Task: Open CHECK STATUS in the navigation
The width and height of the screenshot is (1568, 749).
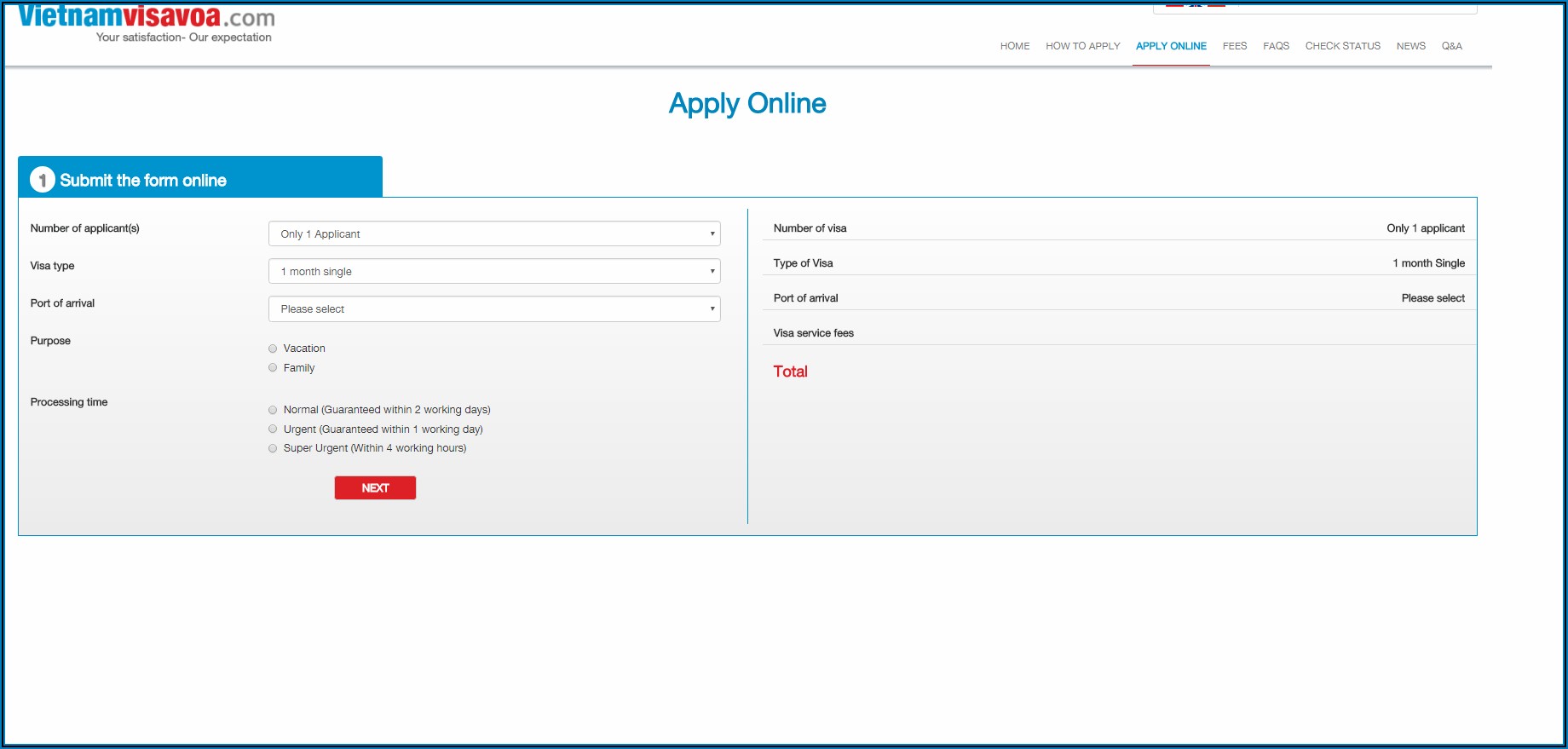Action: pyautogui.click(x=1342, y=46)
